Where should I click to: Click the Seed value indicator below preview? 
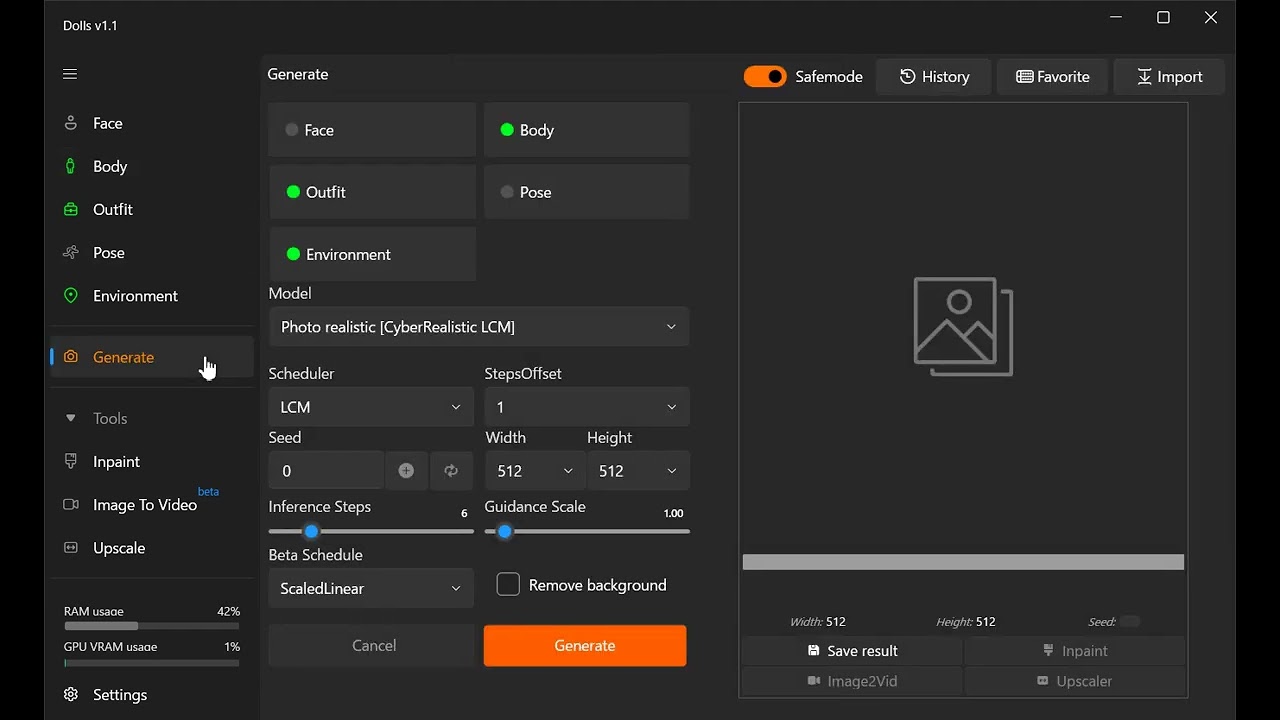click(1129, 621)
